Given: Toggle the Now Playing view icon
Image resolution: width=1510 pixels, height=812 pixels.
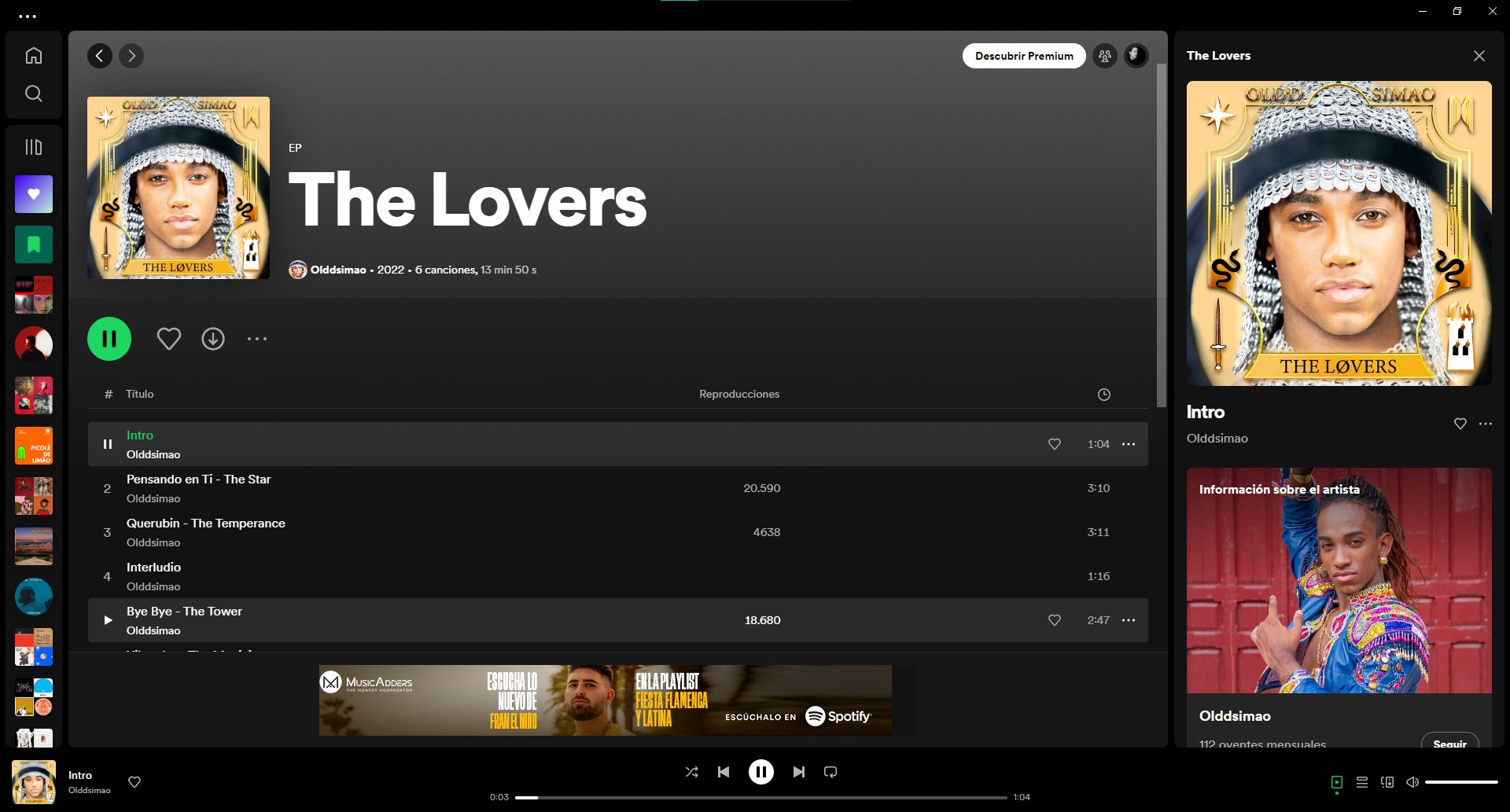Looking at the screenshot, I should pos(1337,782).
